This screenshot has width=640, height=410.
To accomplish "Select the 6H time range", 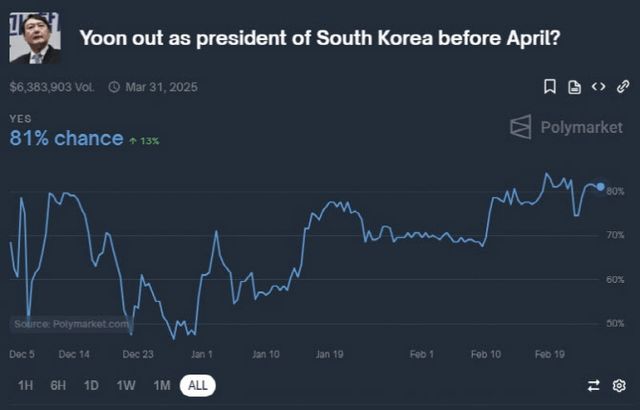I will tap(58, 385).
